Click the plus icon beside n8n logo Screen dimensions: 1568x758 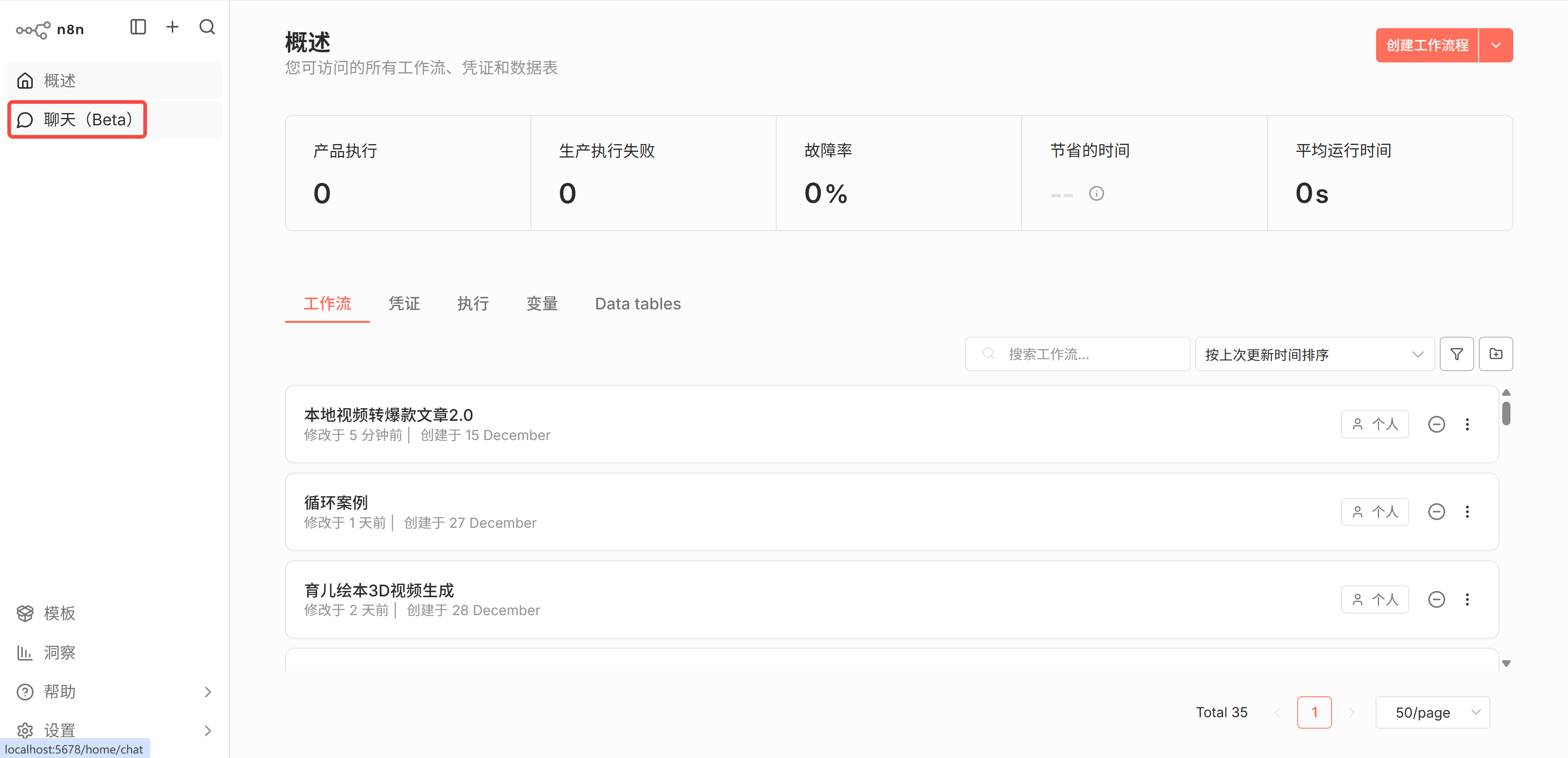(172, 27)
